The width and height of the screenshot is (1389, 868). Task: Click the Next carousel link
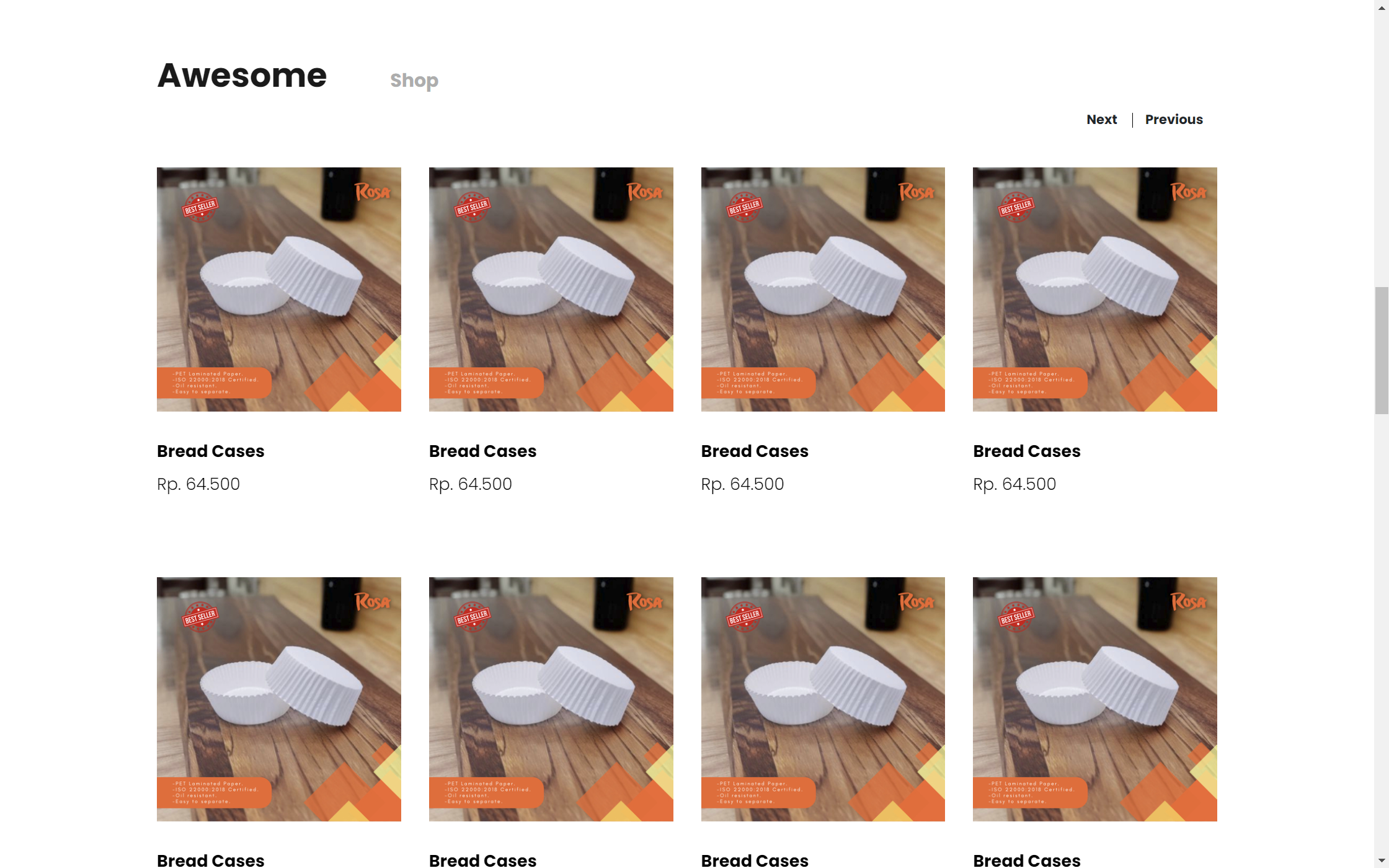[1101, 120]
